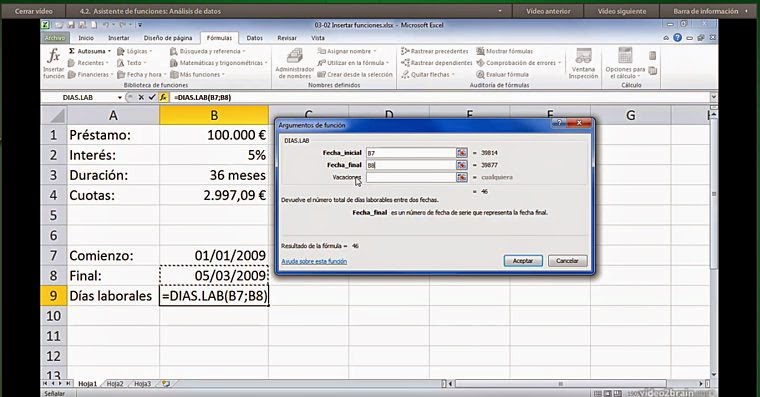Select cell A7 Comienzo:
760x397 pixels.
(x=113, y=255)
